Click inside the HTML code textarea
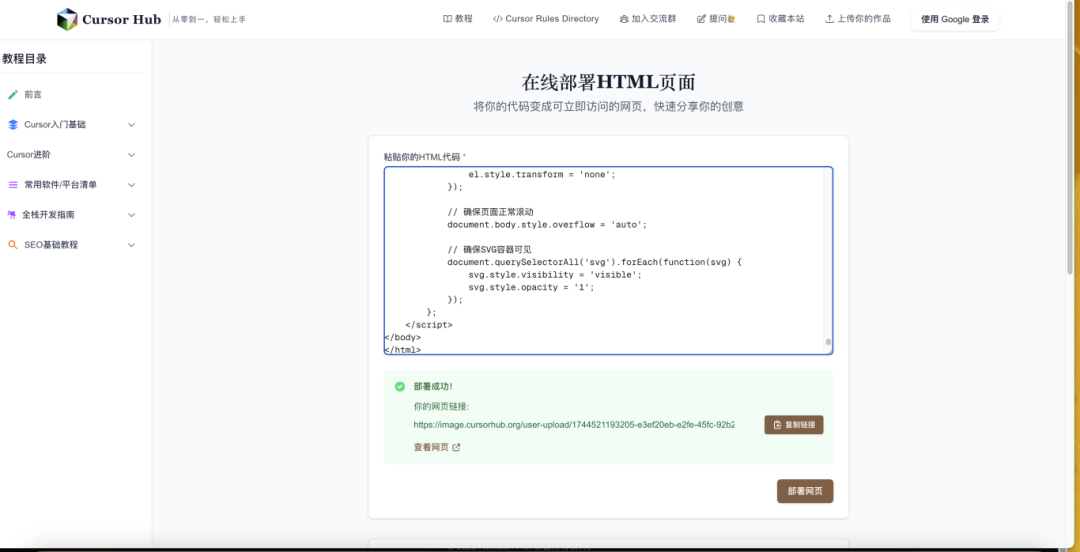1080x552 pixels. click(x=608, y=260)
